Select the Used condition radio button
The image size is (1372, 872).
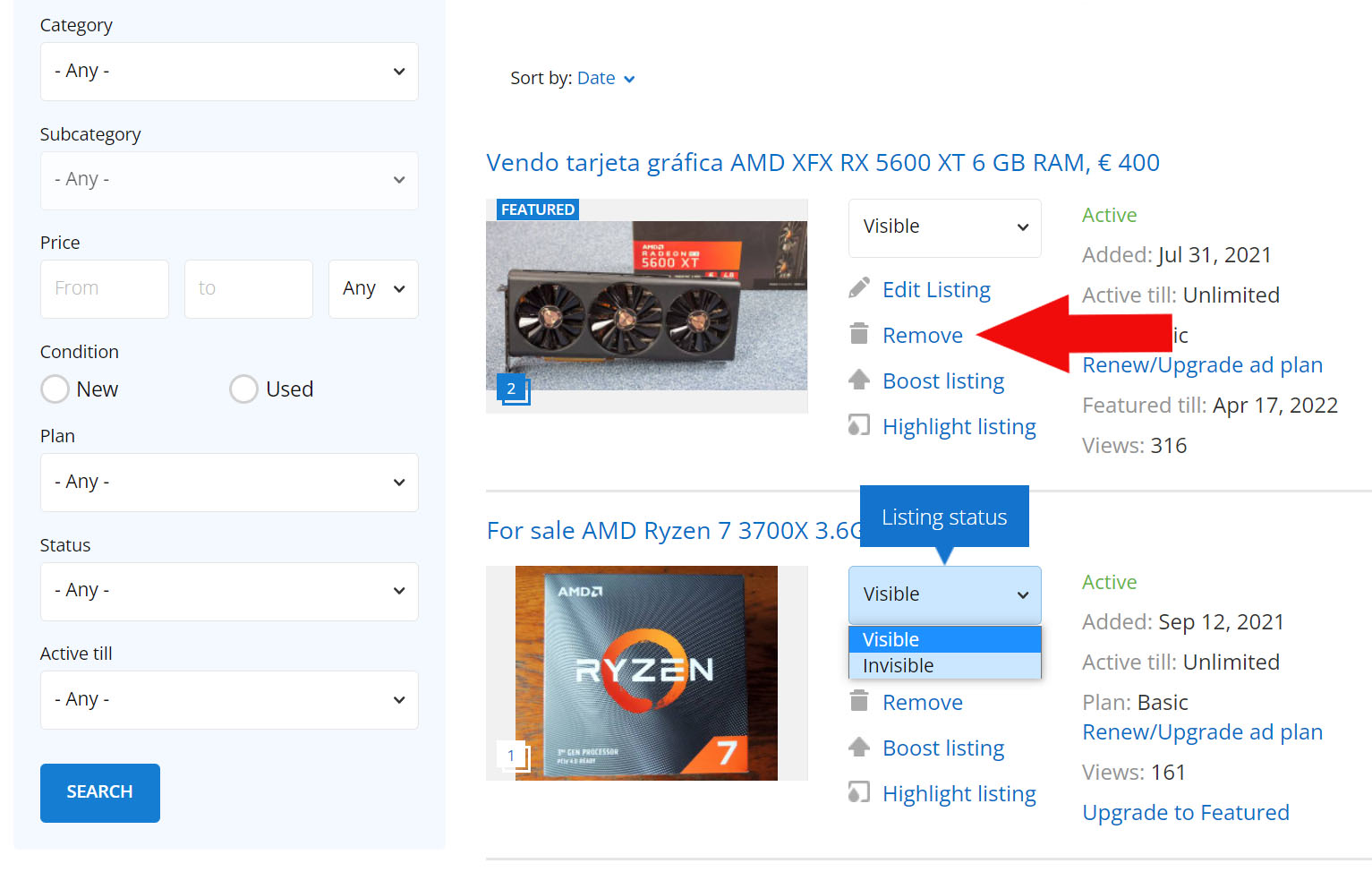[x=243, y=389]
